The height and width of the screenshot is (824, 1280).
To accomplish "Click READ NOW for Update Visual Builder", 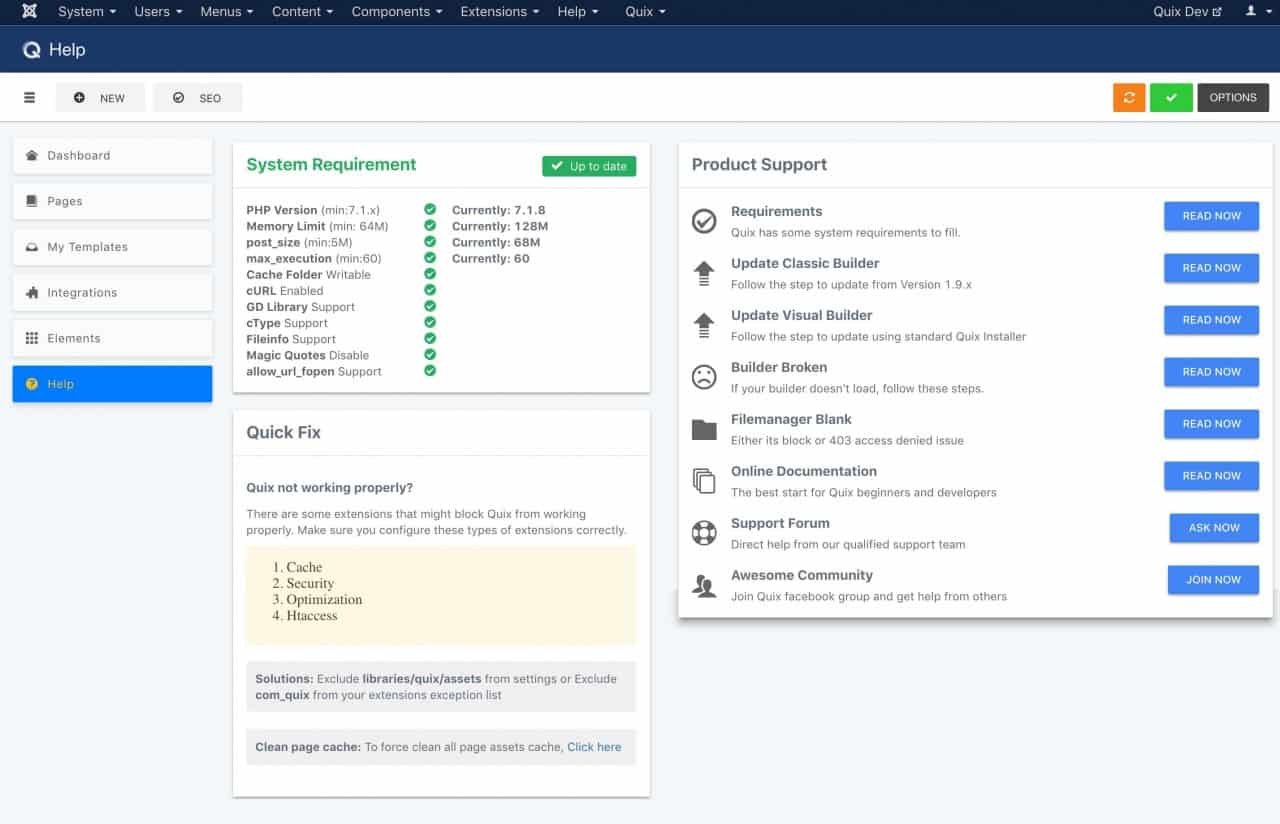I will pyautogui.click(x=1211, y=320).
